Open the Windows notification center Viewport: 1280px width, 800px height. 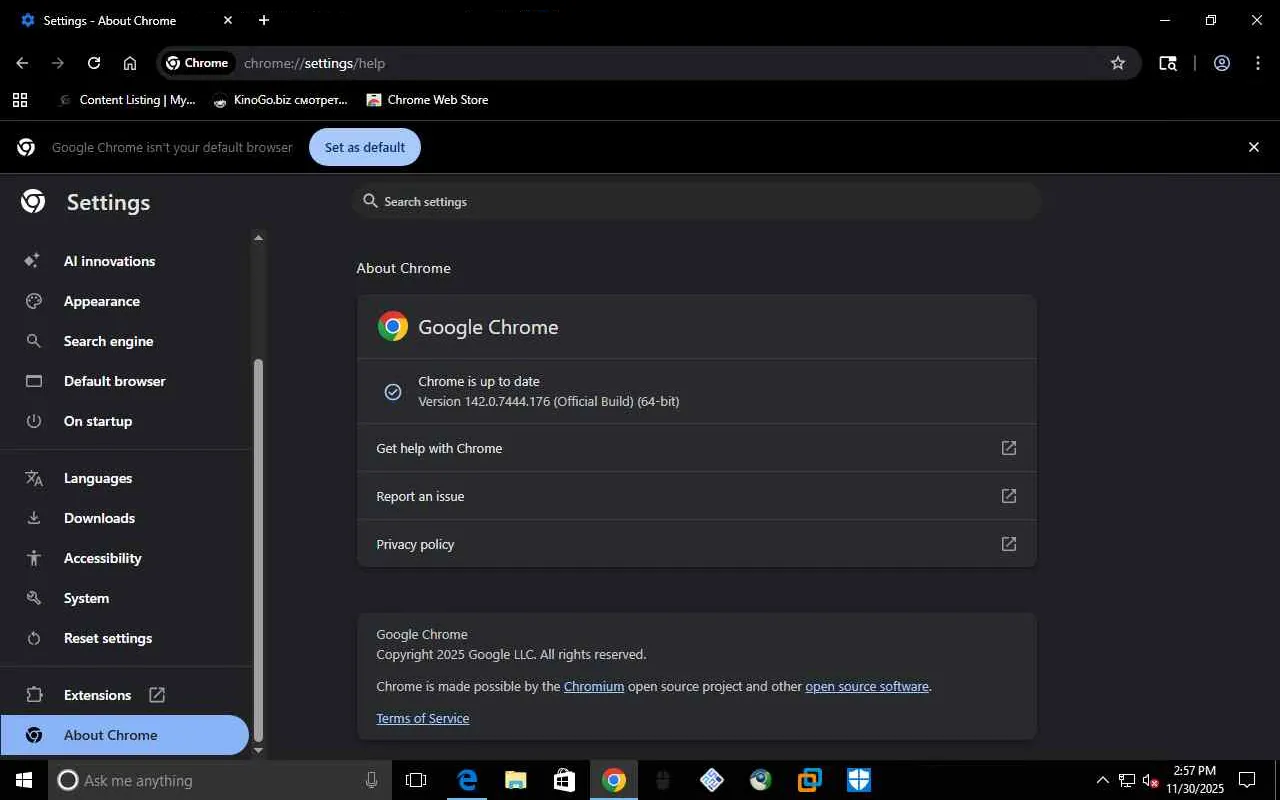click(x=1247, y=780)
